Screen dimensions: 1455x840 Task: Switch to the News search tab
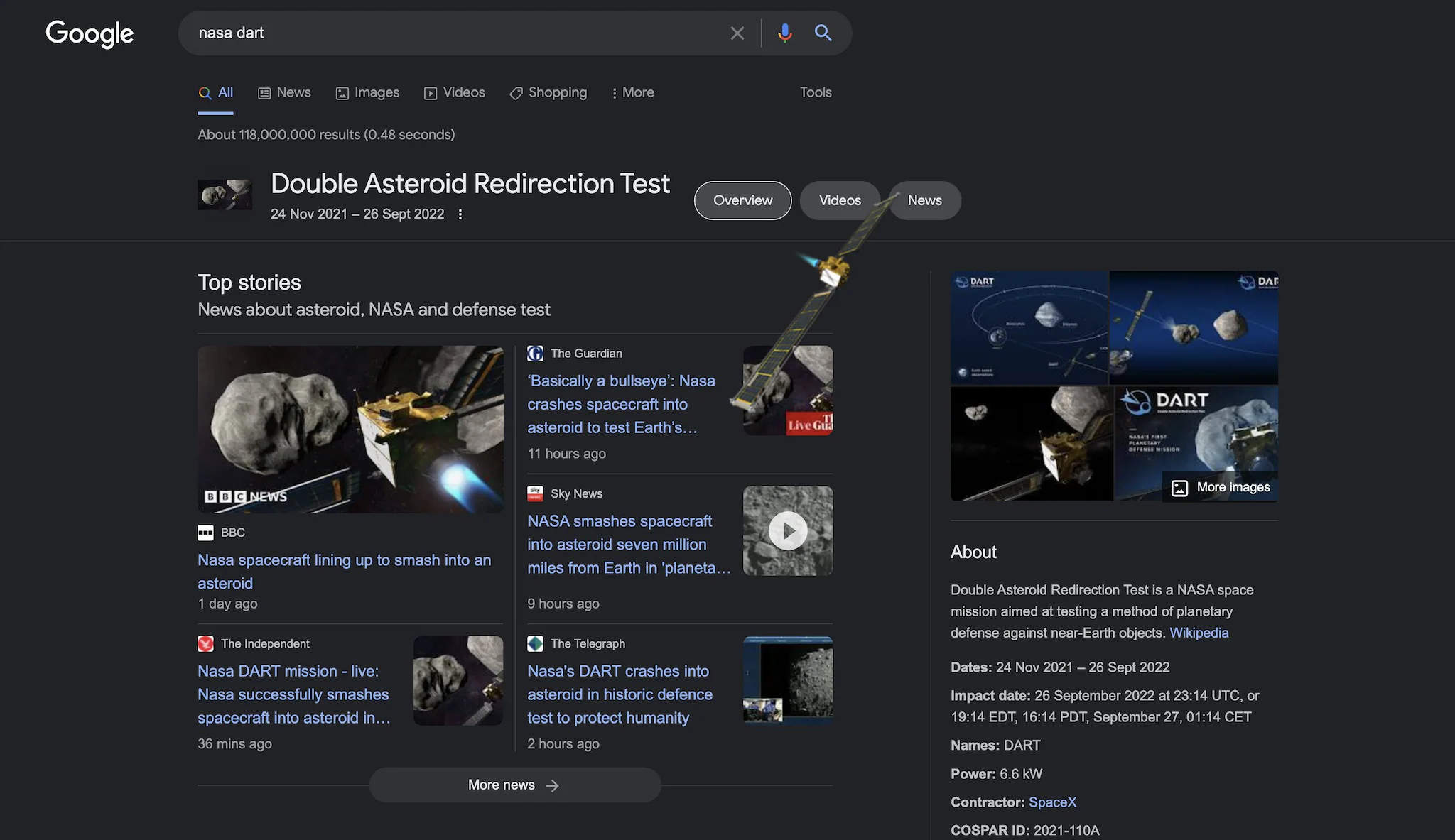[284, 93]
